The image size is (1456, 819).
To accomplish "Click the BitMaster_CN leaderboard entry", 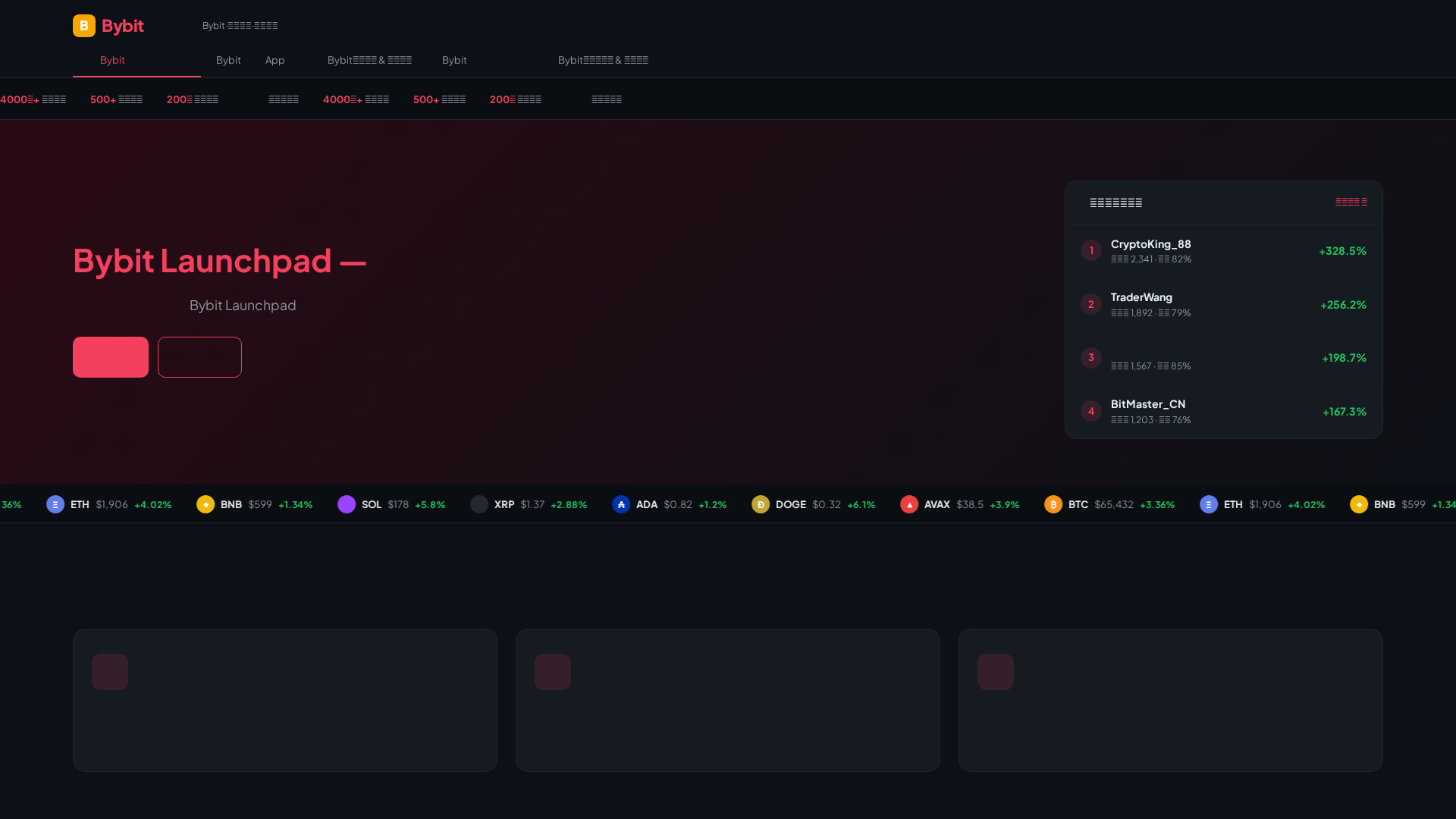I will pyautogui.click(x=1222, y=411).
